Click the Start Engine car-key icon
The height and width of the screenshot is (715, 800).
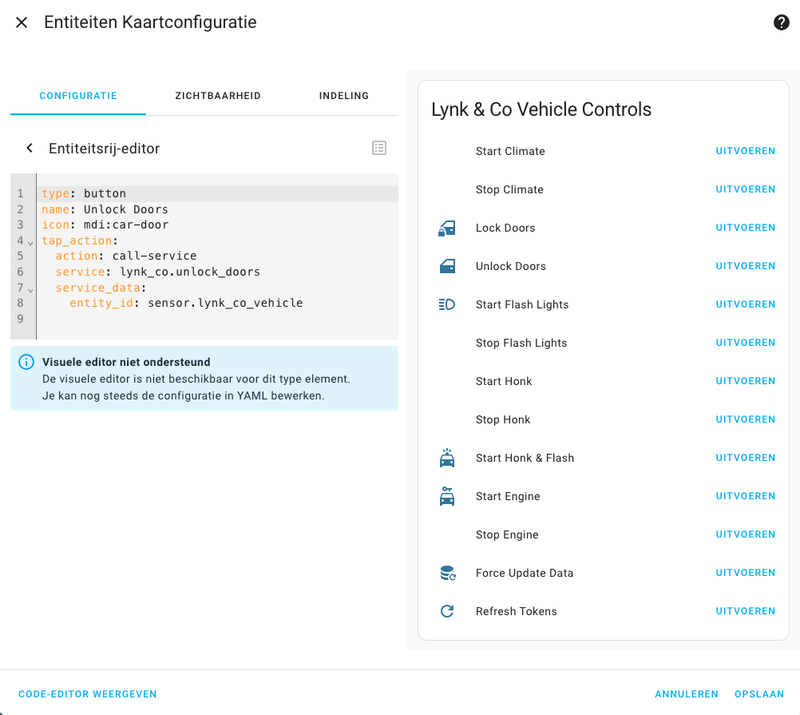(447, 496)
